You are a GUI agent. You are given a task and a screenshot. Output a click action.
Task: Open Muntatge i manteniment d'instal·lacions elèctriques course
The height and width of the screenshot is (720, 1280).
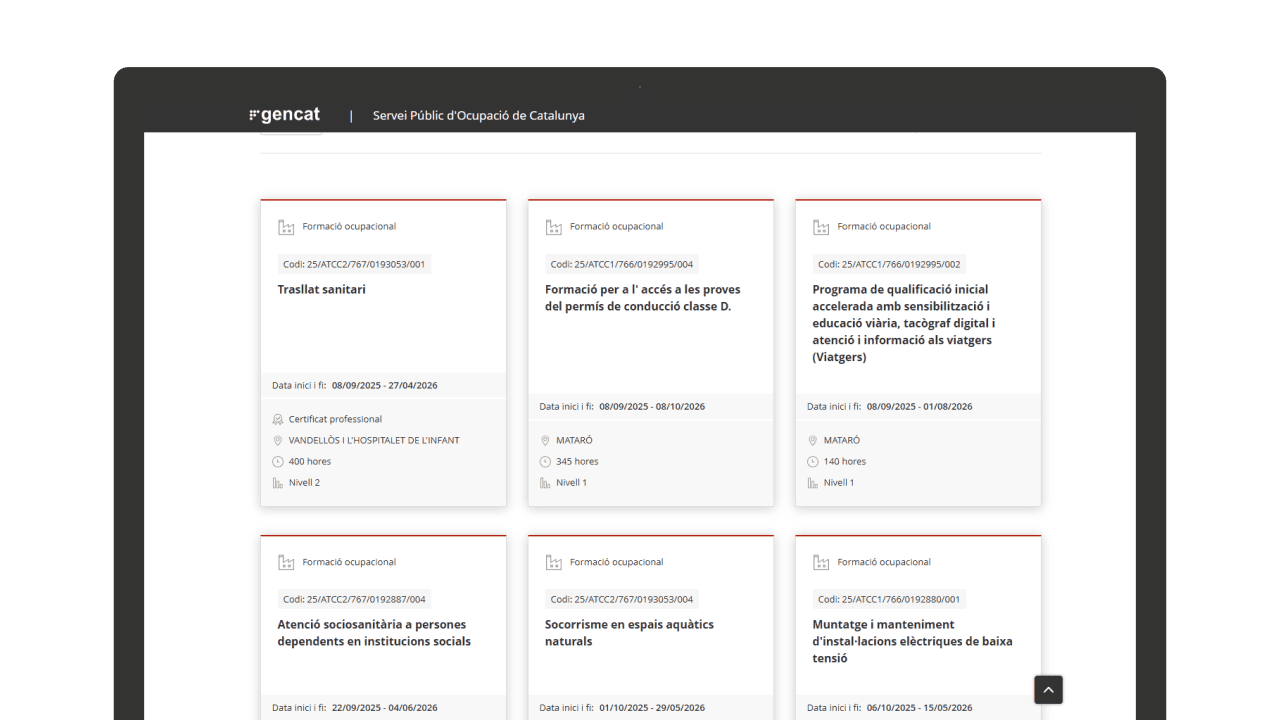coord(911,641)
